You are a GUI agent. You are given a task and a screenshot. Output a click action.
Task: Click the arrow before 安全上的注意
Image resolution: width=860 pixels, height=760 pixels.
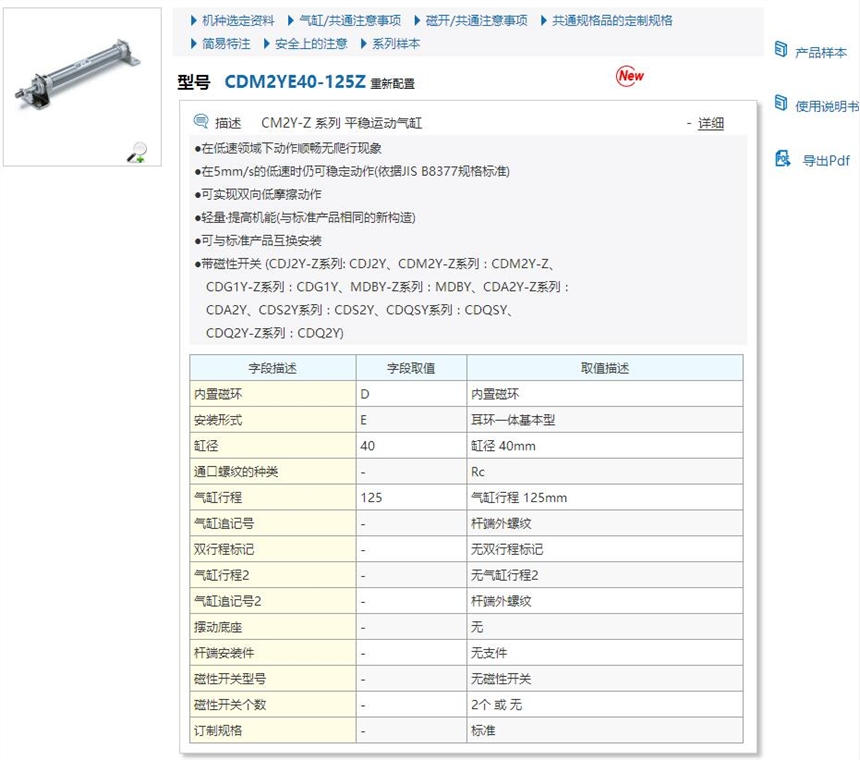pyautogui.click(x=267, y=44)
